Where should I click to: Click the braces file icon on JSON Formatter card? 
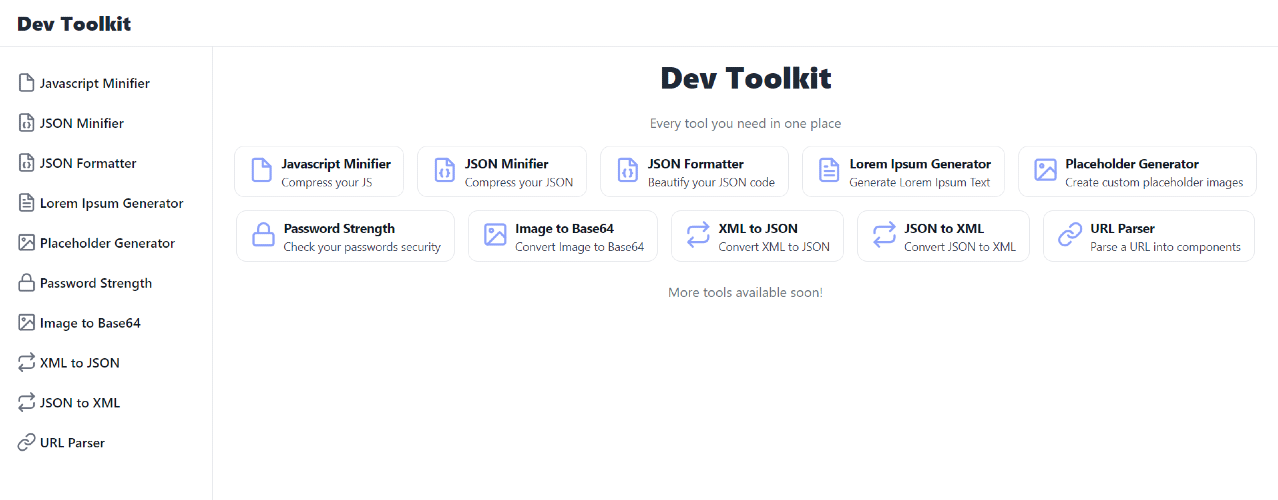627,170
